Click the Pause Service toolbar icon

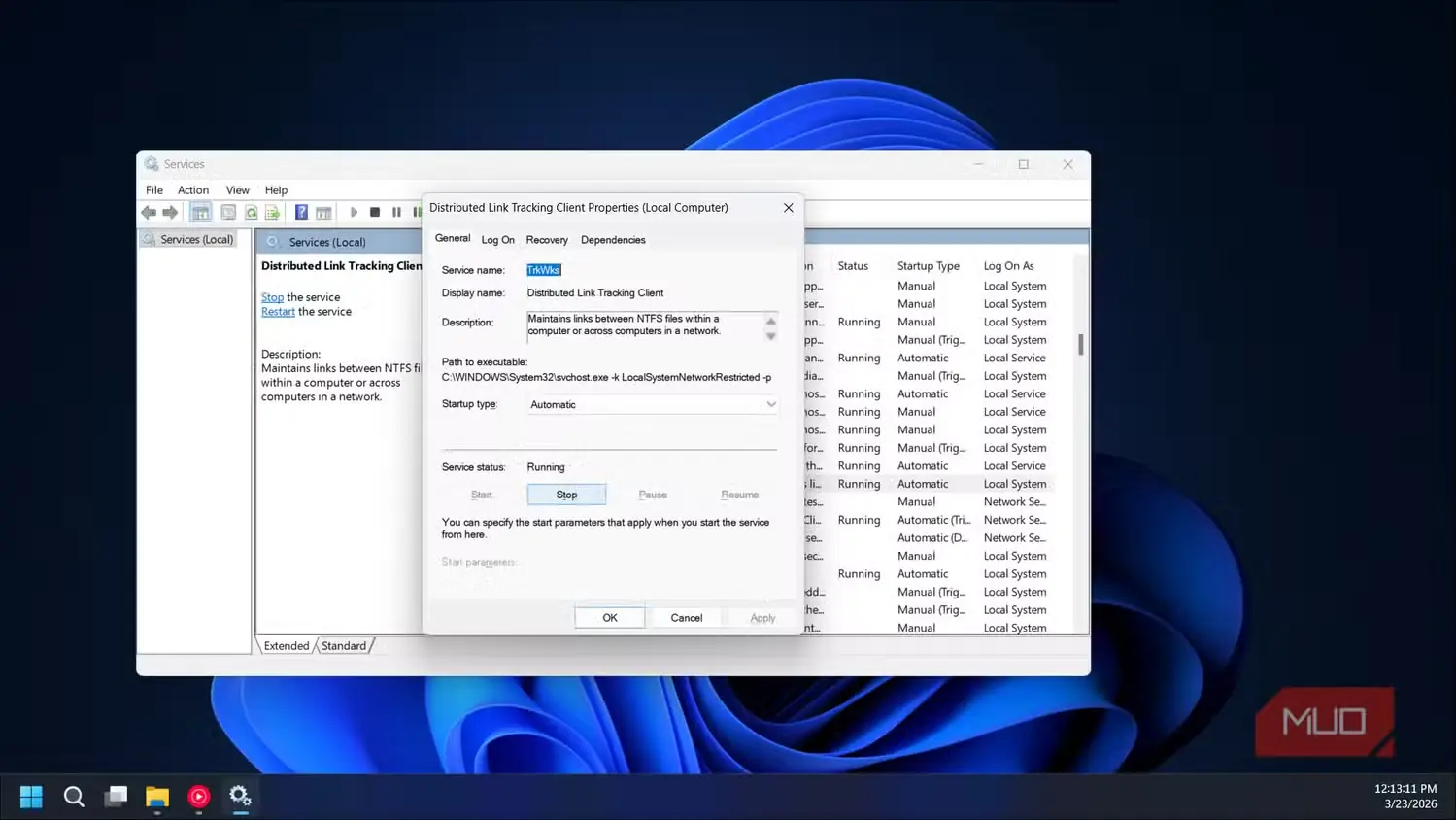396,213
